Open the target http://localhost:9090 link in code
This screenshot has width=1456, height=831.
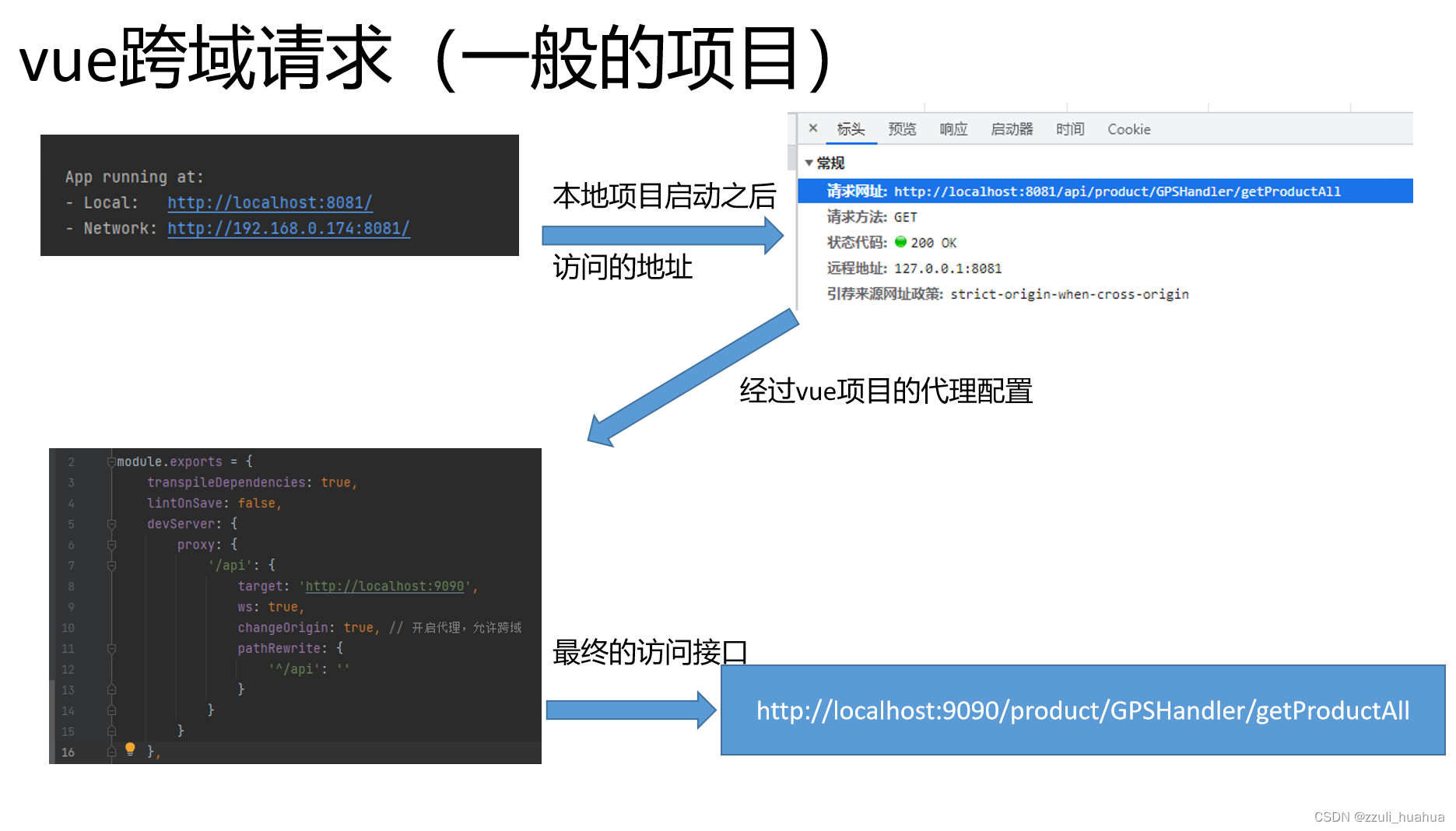click(384, 586)
